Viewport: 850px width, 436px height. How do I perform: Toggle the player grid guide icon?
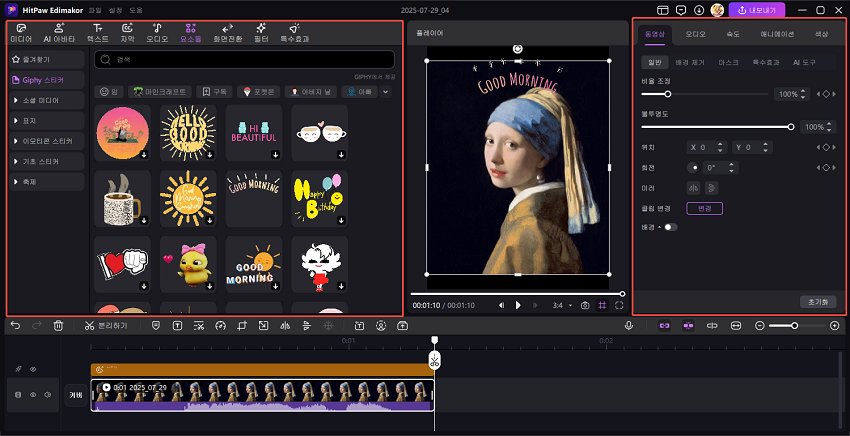(x=602, y=305)
